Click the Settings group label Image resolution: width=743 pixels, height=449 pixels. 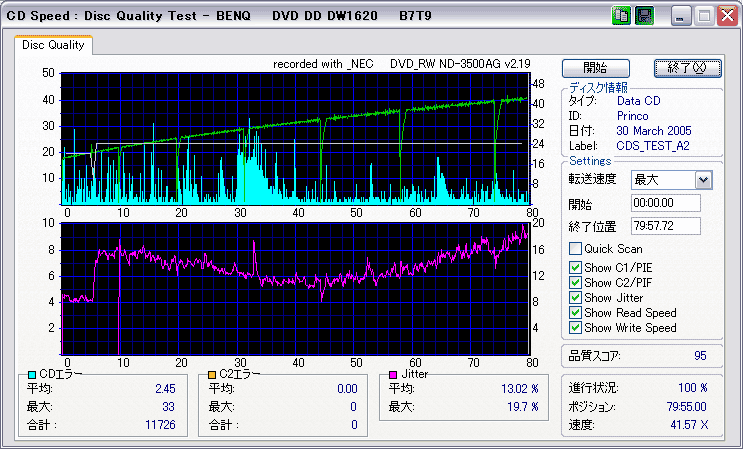(590, 161)
